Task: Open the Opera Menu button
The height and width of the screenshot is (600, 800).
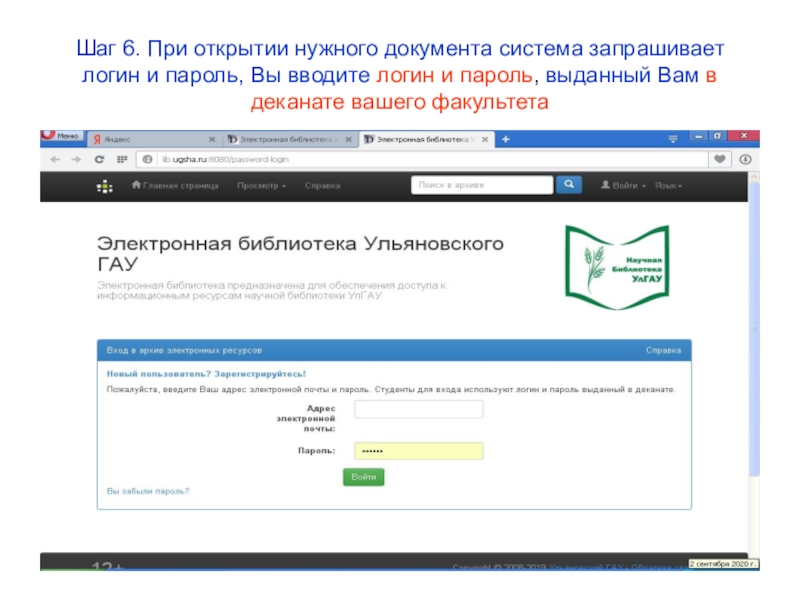Action: coord(62,136)
